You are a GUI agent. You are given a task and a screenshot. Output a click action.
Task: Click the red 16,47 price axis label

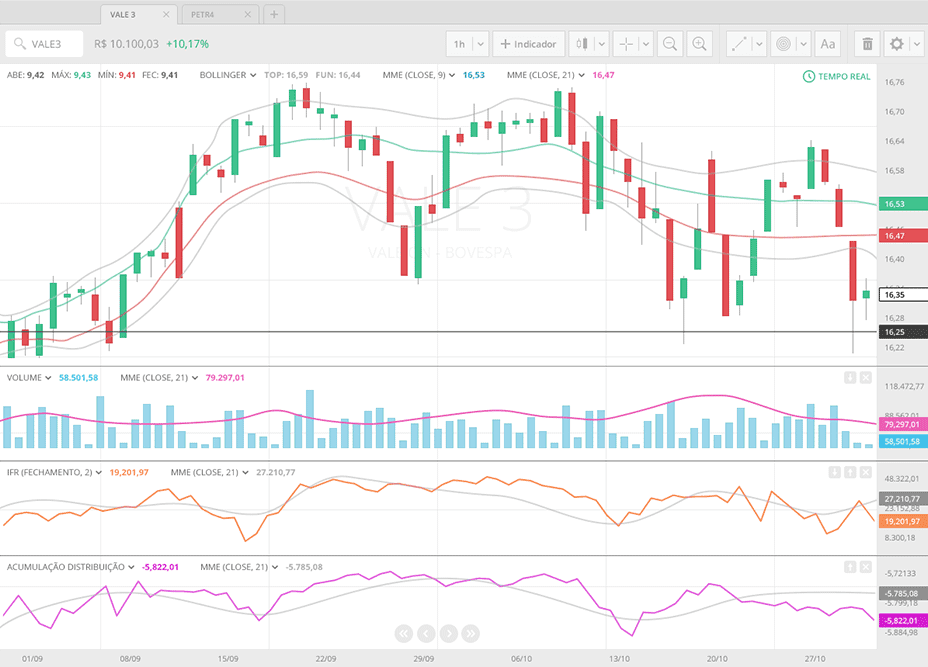click(x=903, y=236)
